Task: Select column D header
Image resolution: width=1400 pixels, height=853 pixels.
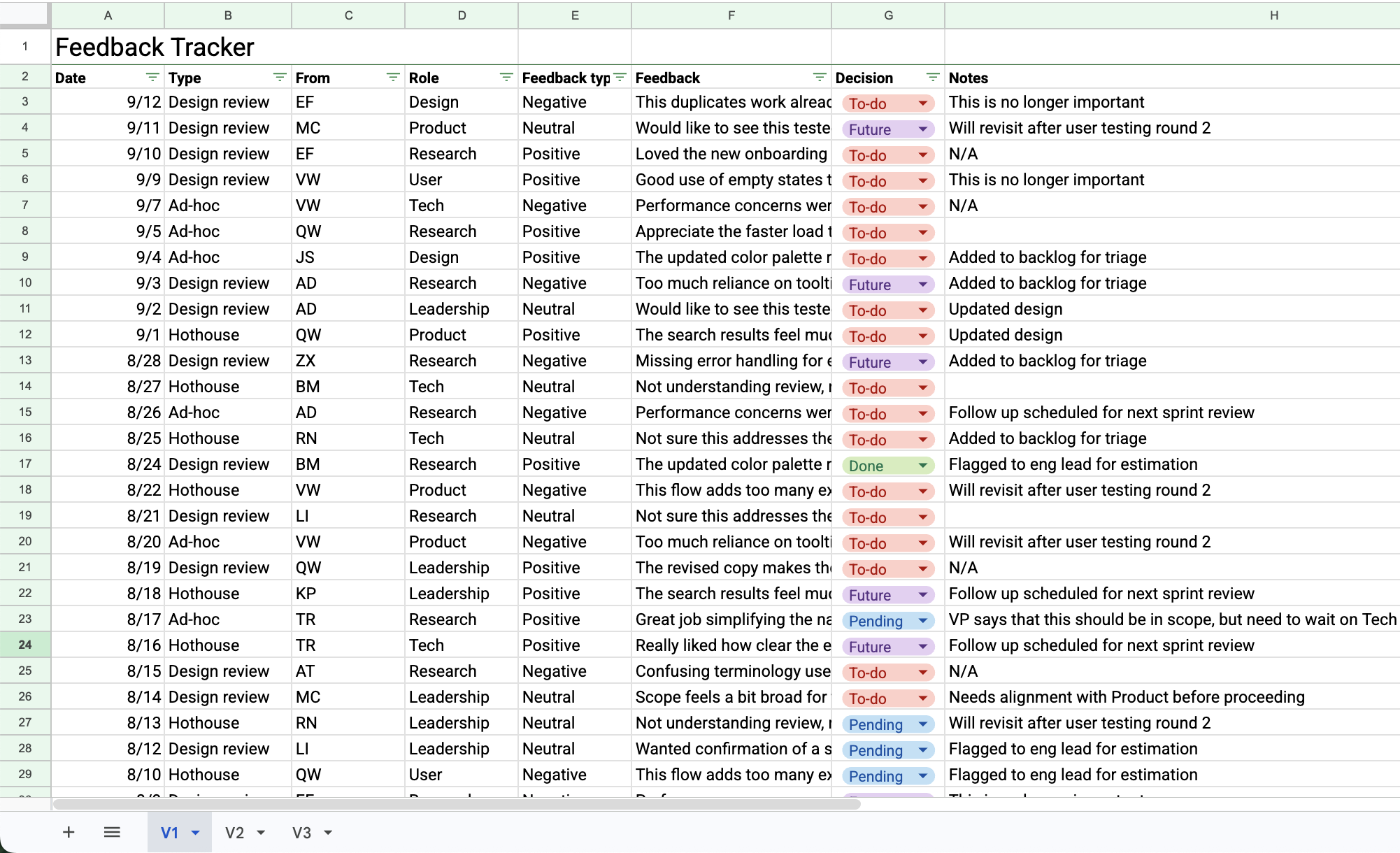Action: pyautogui.click(x=462, y=15)
